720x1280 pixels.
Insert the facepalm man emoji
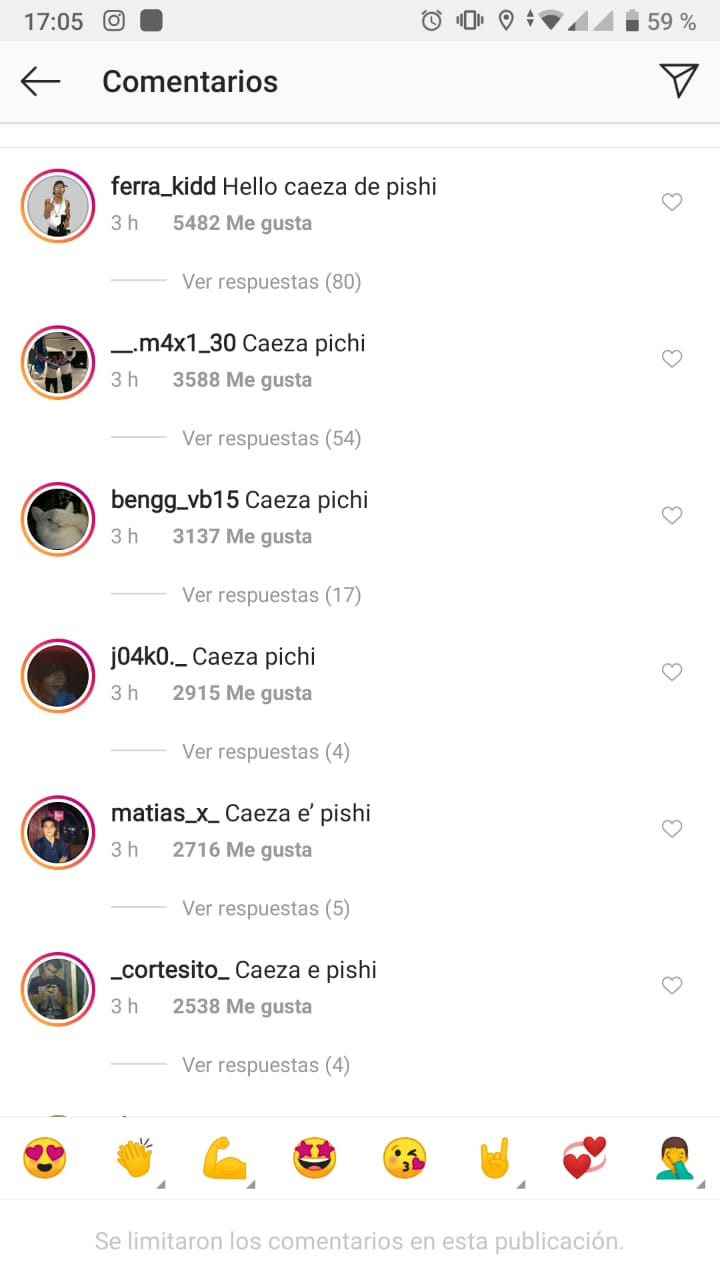(675, 1158)
